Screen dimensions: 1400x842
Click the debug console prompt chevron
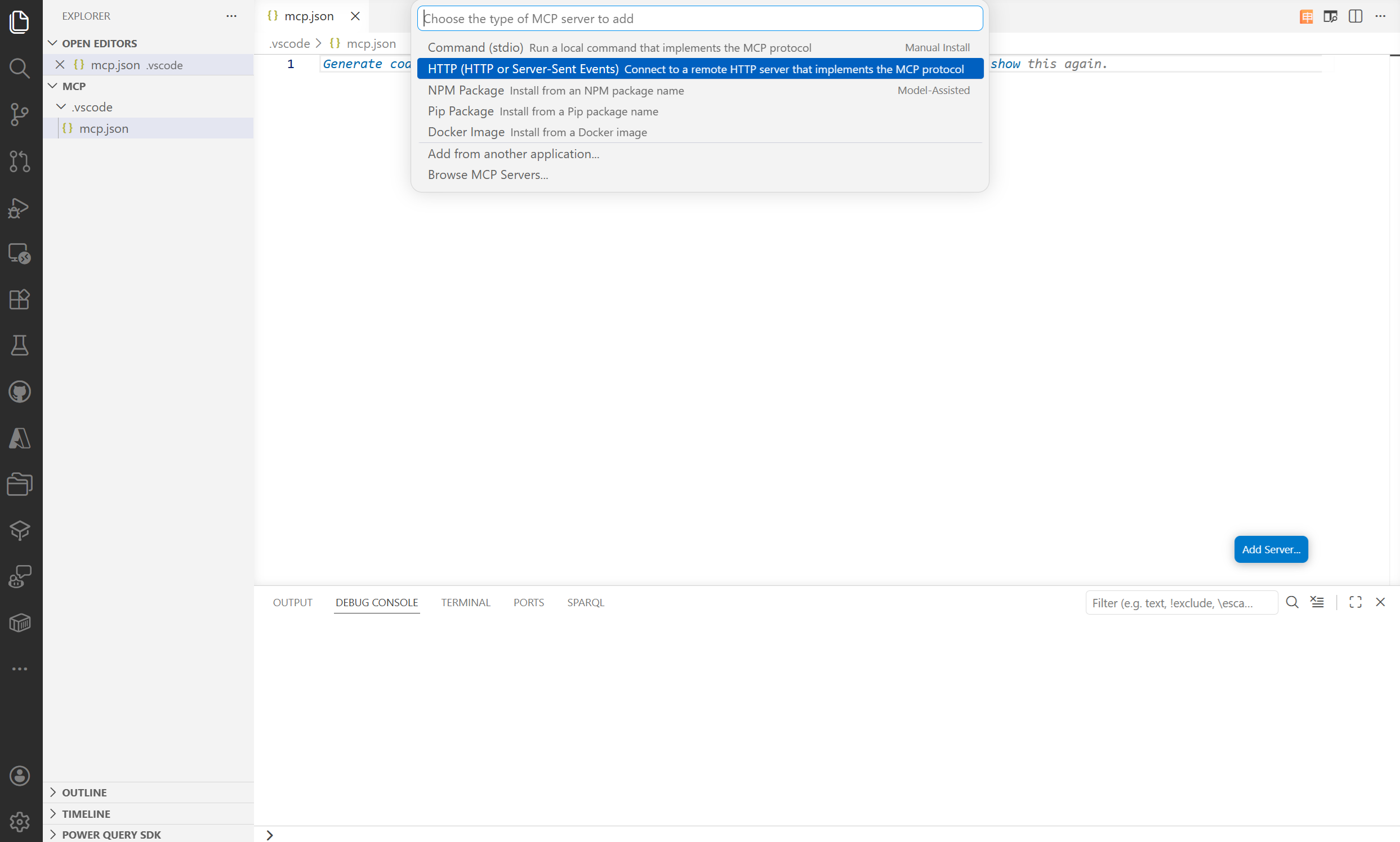[270, 835]
